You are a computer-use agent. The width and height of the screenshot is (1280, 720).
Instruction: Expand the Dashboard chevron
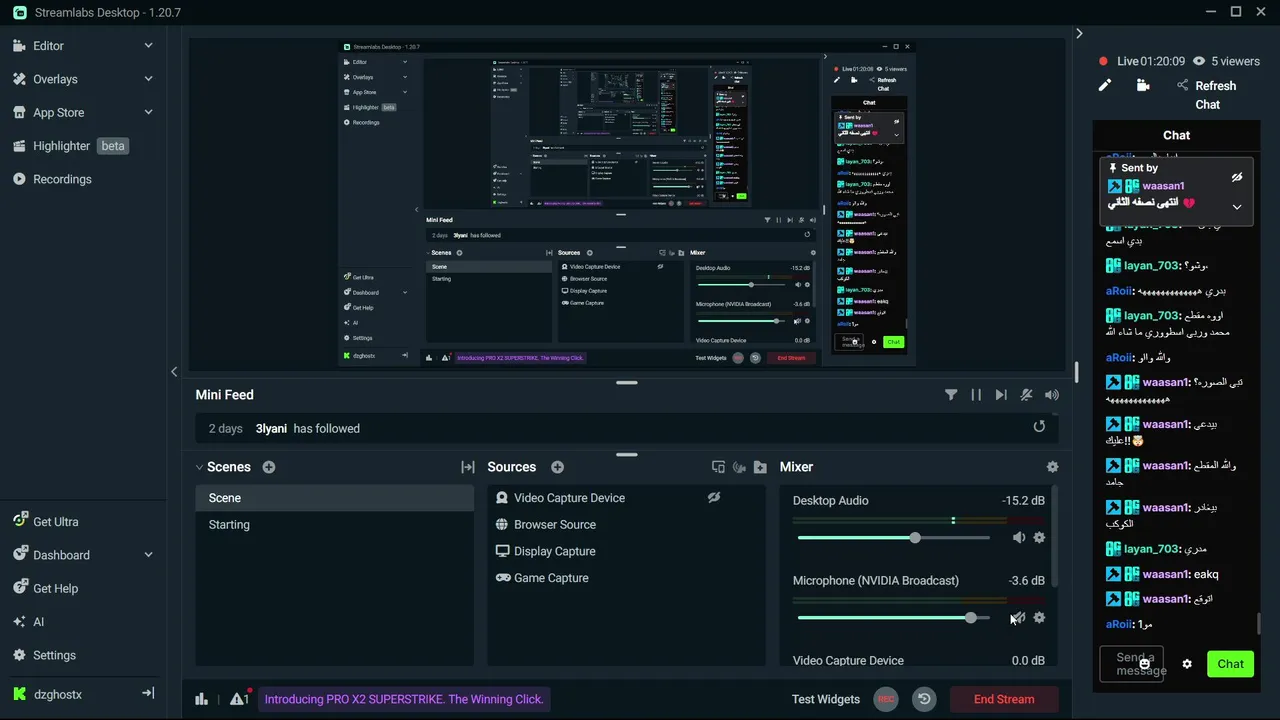point(148,555)
